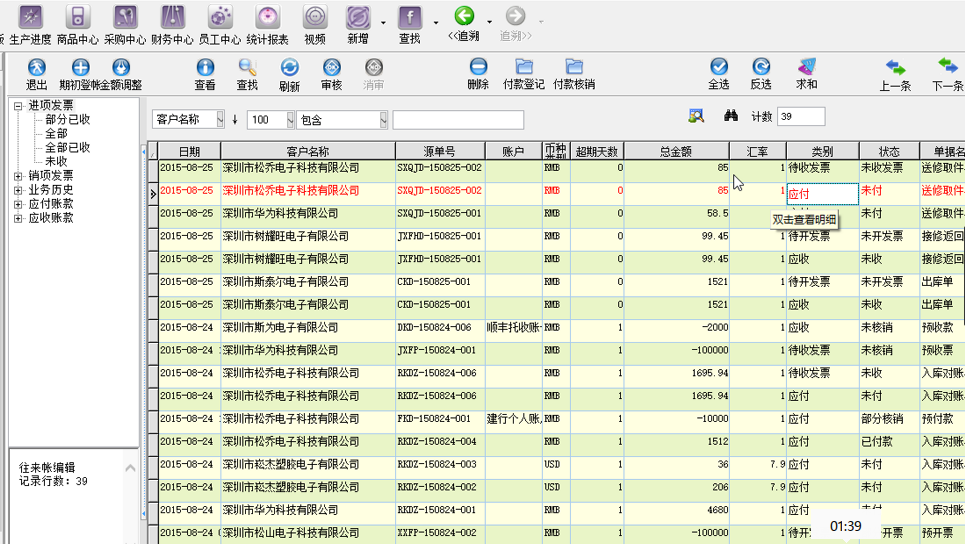Click the selected 应付 category cell
965x544 pixels.
822,194
